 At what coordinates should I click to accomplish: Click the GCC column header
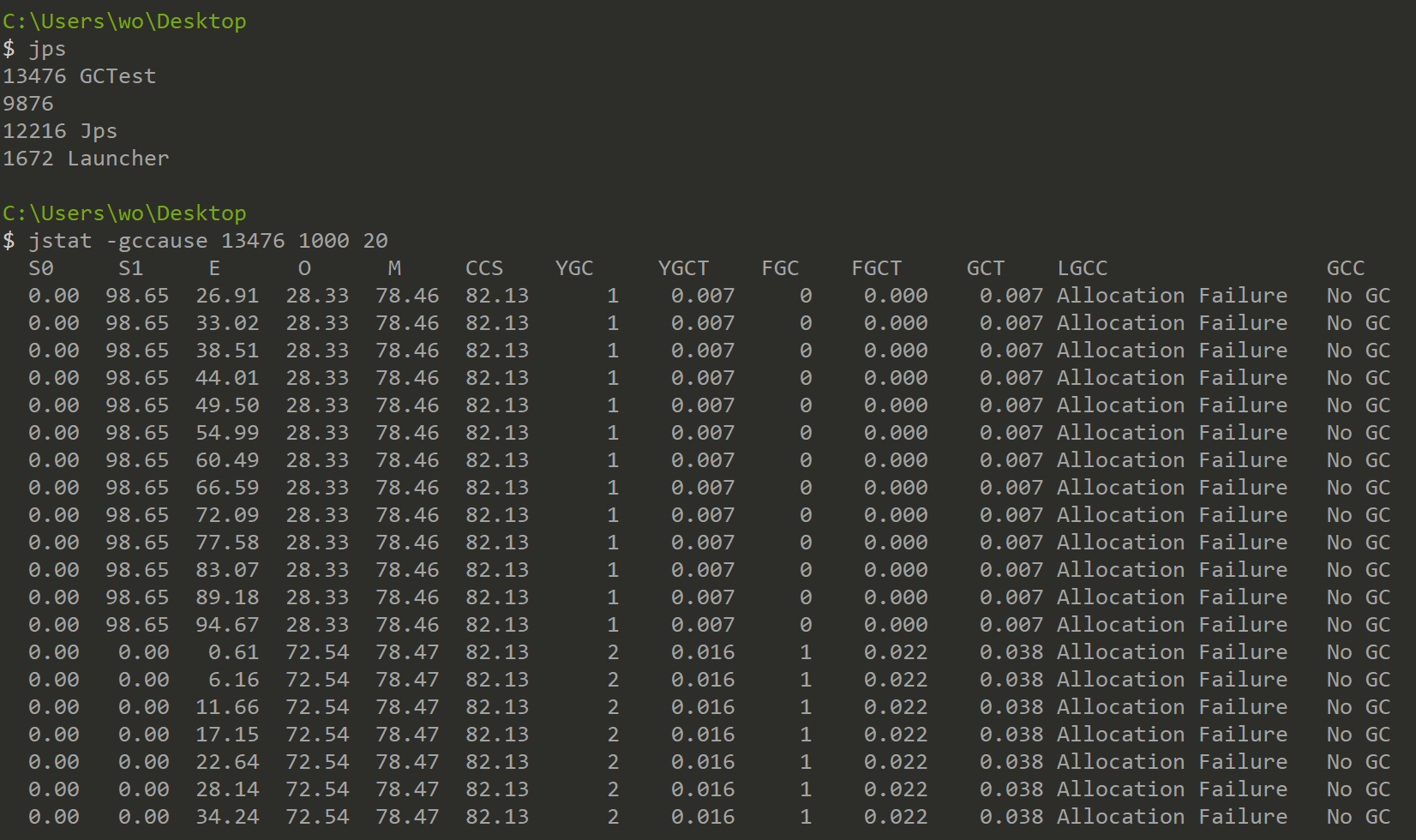coord(1345,268)
